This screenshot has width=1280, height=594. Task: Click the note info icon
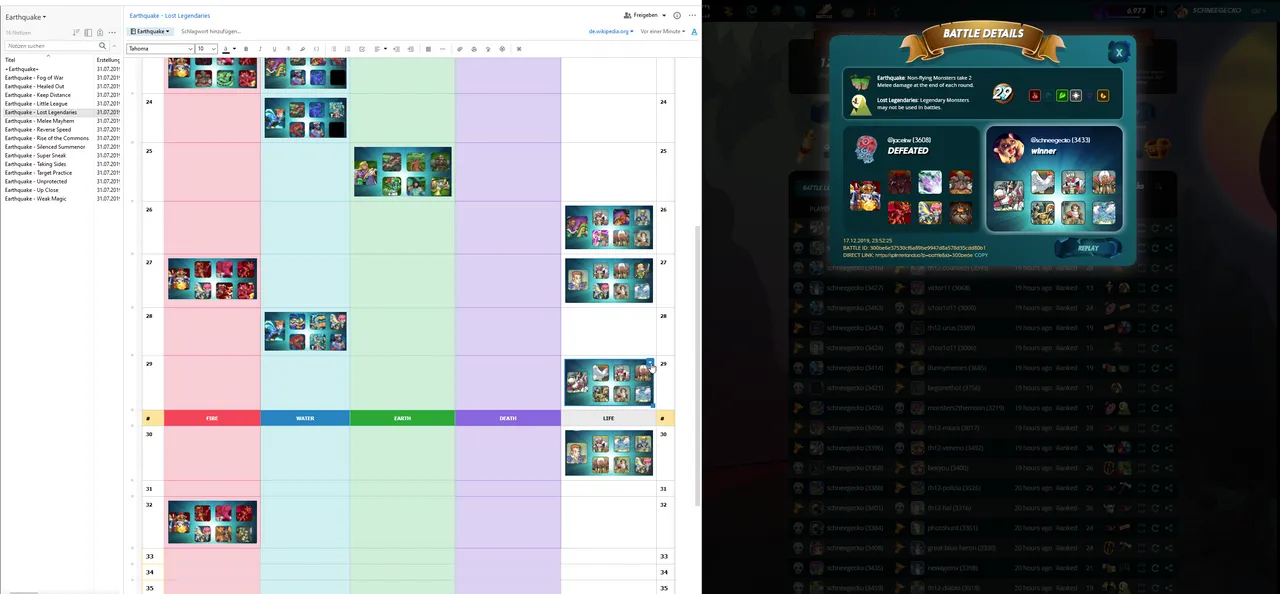(x=677, y=16)
